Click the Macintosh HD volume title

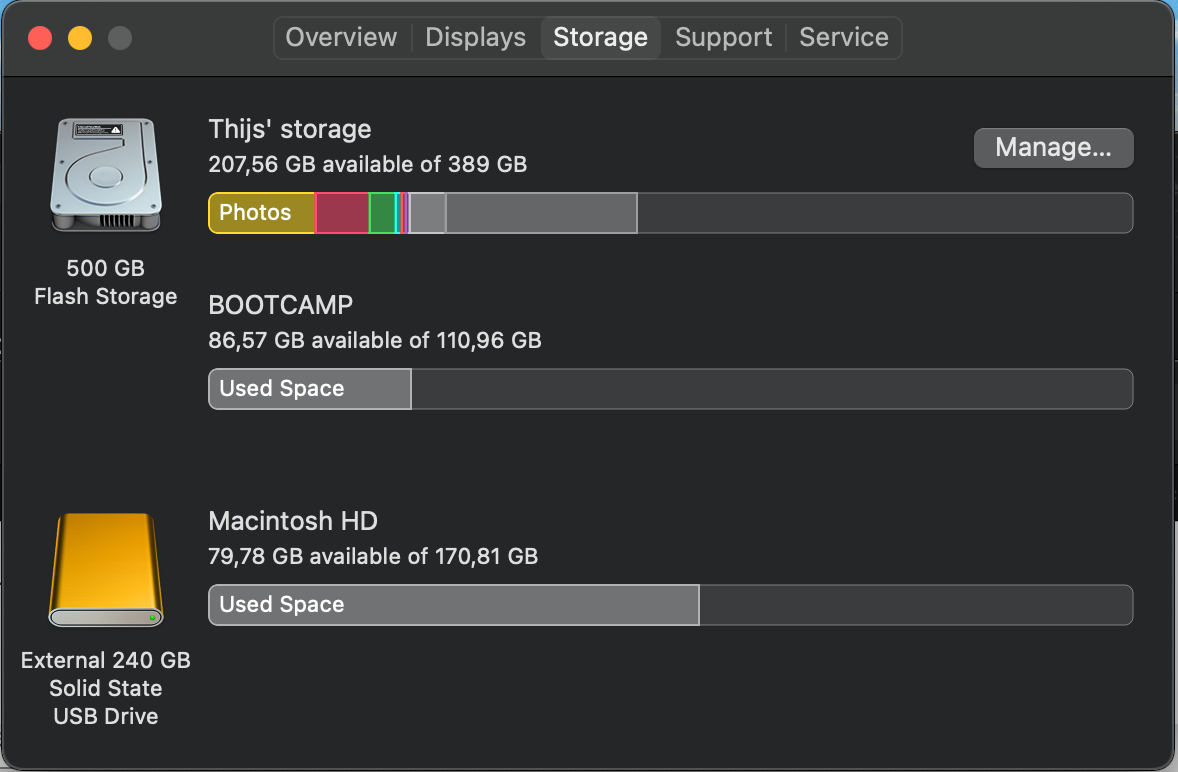pyautogui.click(x=292, y=521)
